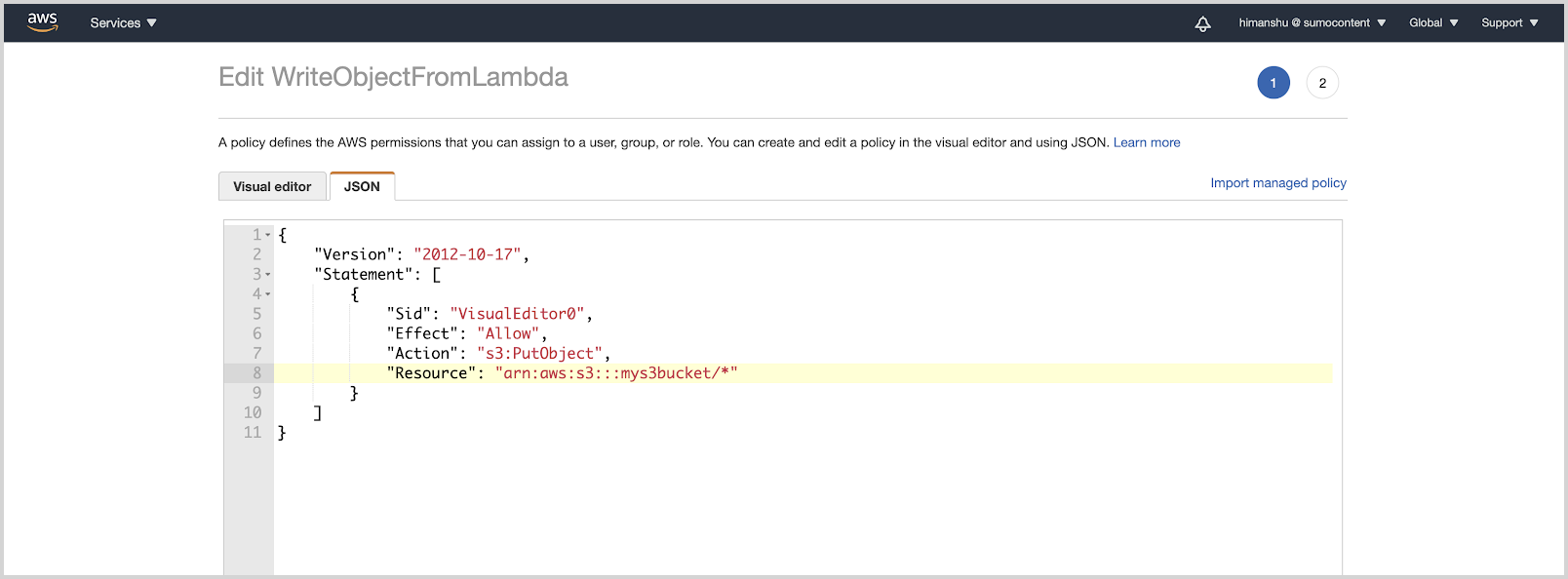Go to step 1 circle indicator

1273,83
